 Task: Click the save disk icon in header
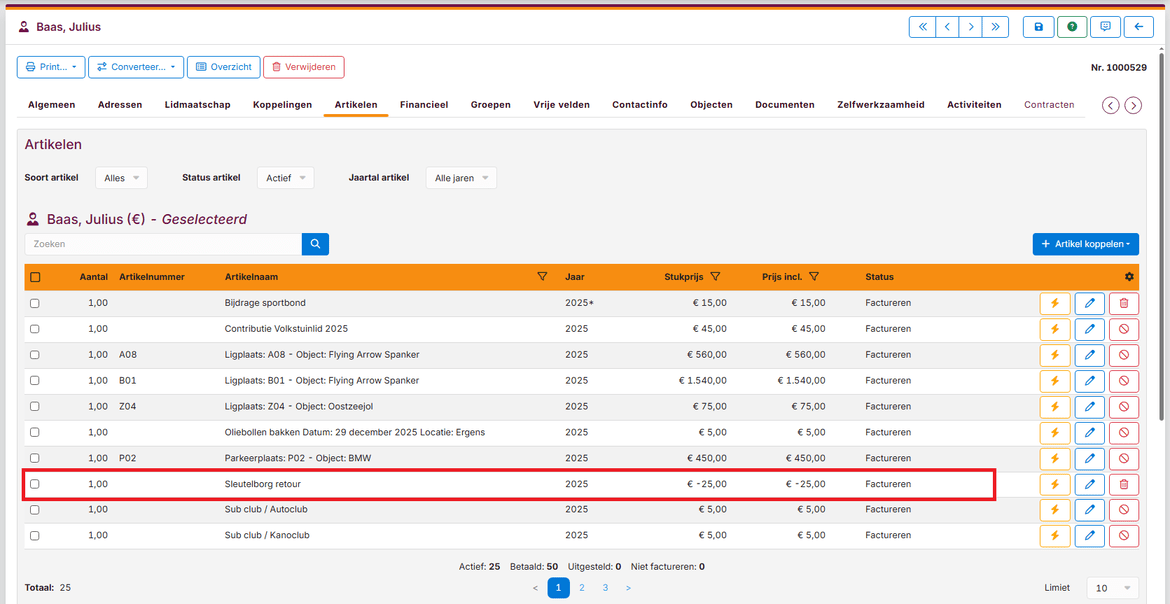[x=1038, y=27]
